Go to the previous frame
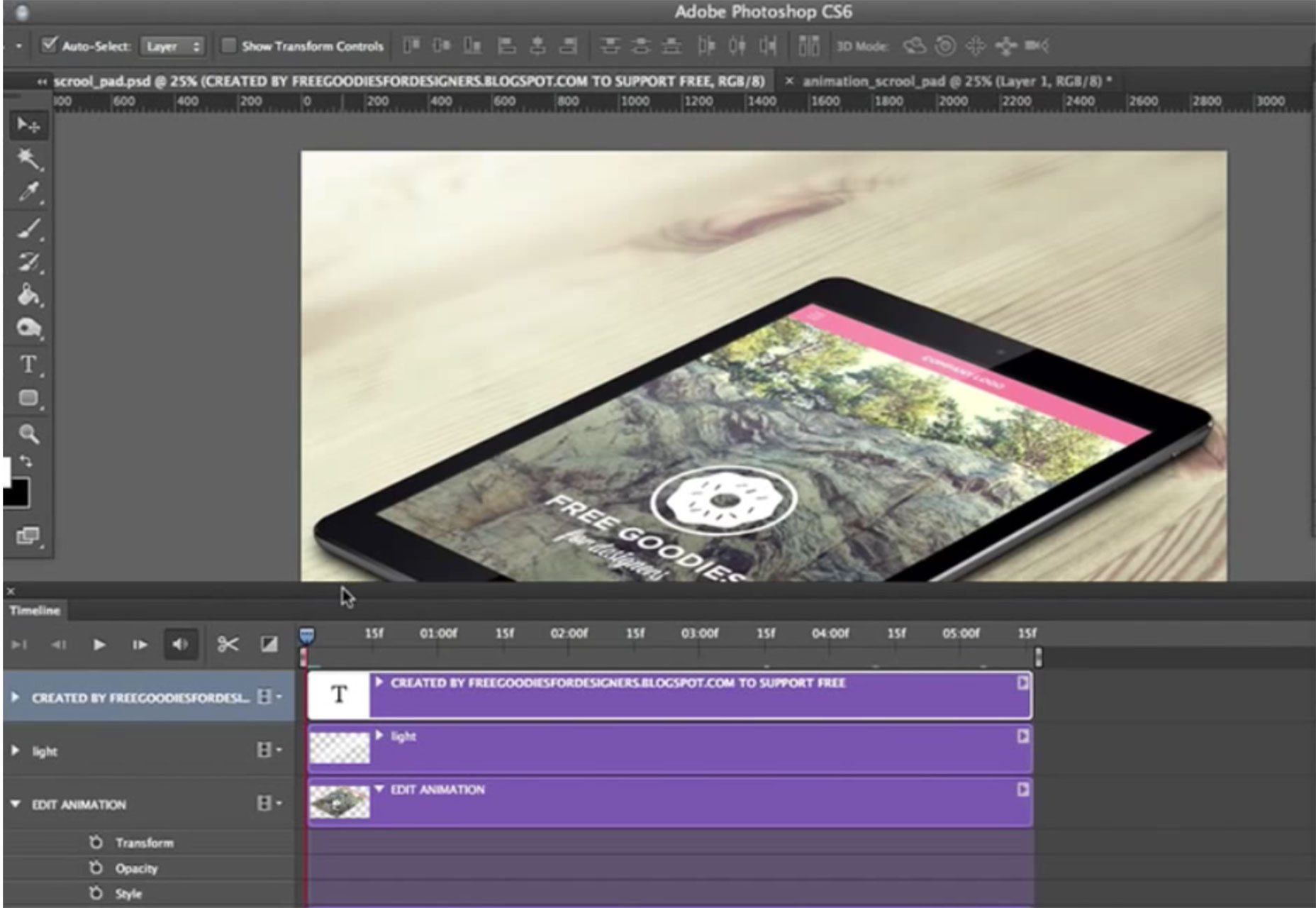This screenshot has width=1316, height=908. click(59, 644)
